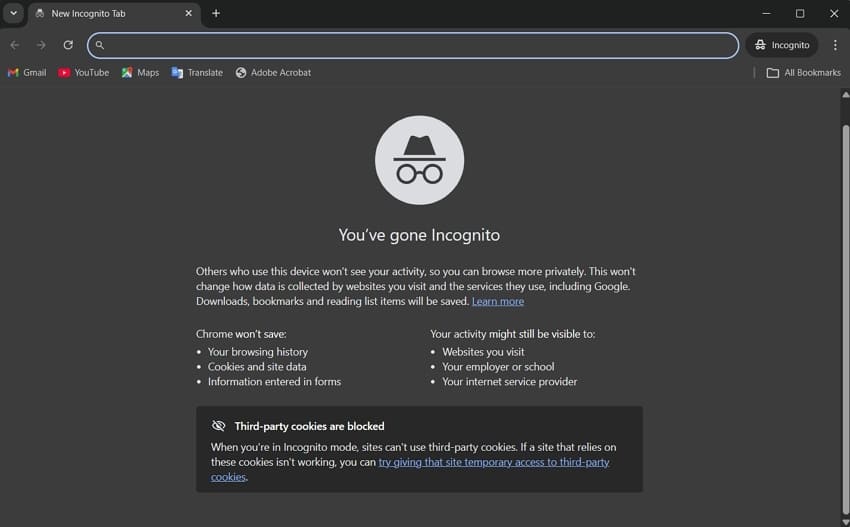
Task: Click "Websites you visit" list item
Action: 483,352
